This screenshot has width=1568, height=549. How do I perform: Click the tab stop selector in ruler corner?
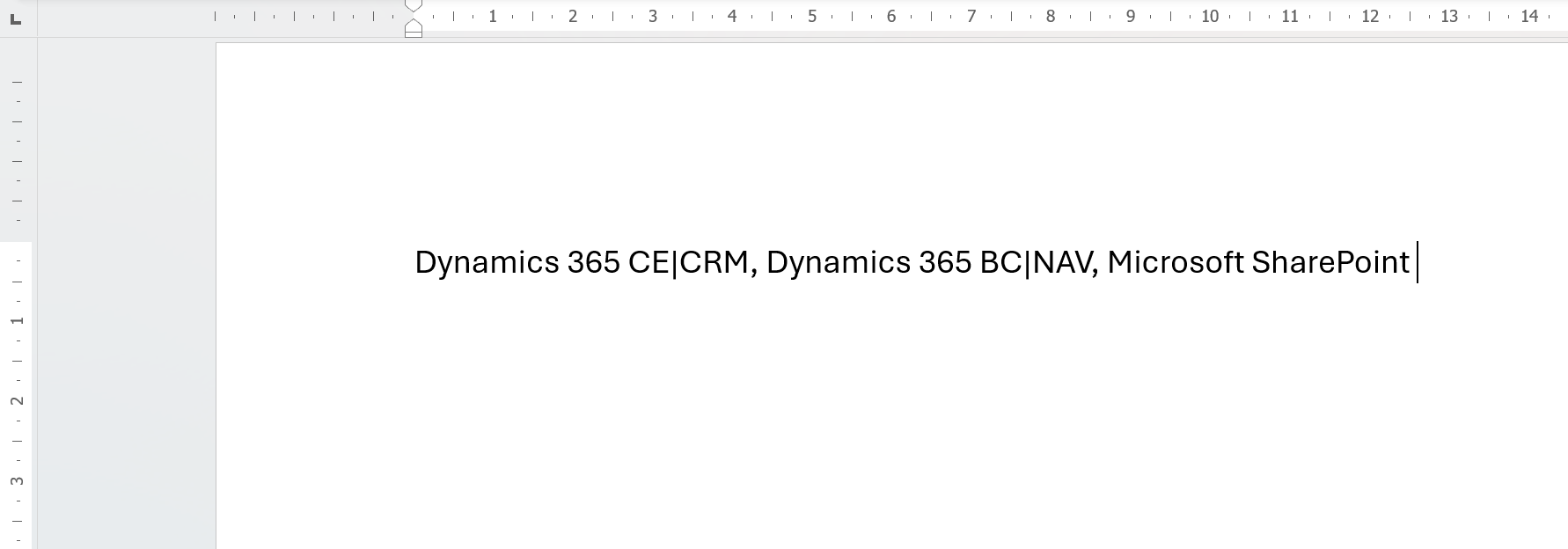pyautogui.click(x=16, y=18)
